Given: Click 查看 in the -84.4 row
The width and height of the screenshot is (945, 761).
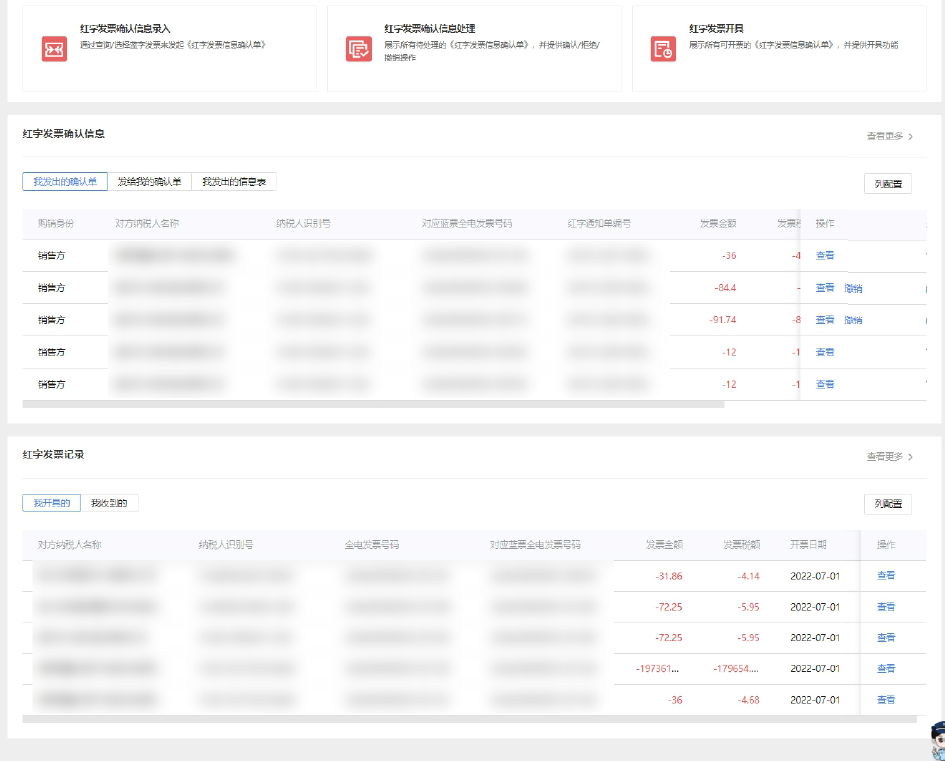Looking at the screenshot, I should (x=824, y=287).
